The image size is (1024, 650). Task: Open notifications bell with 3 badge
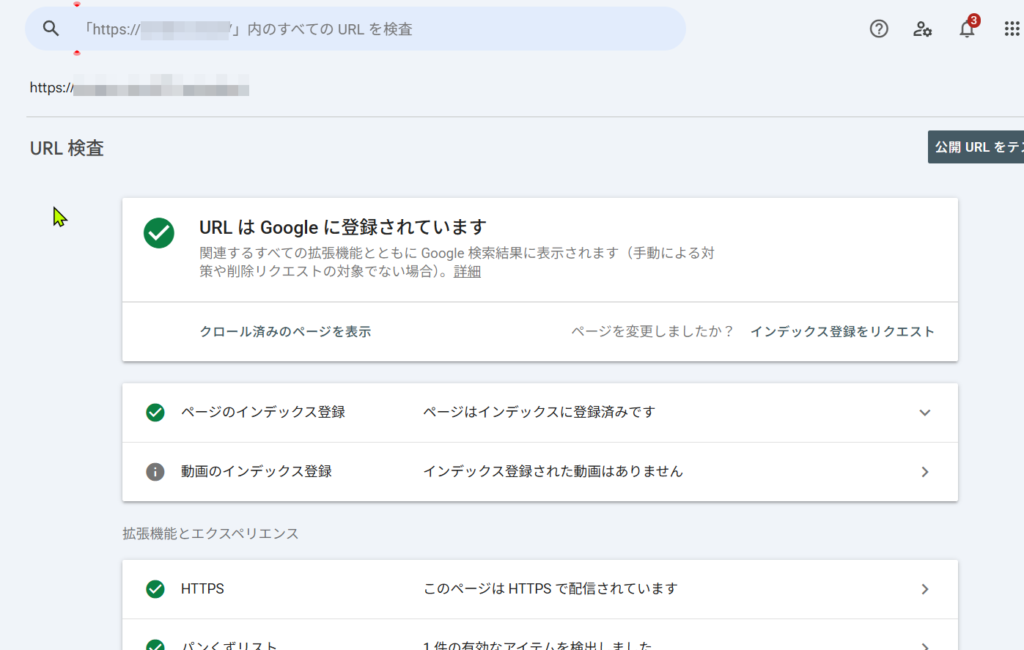[x=967, y=28]
